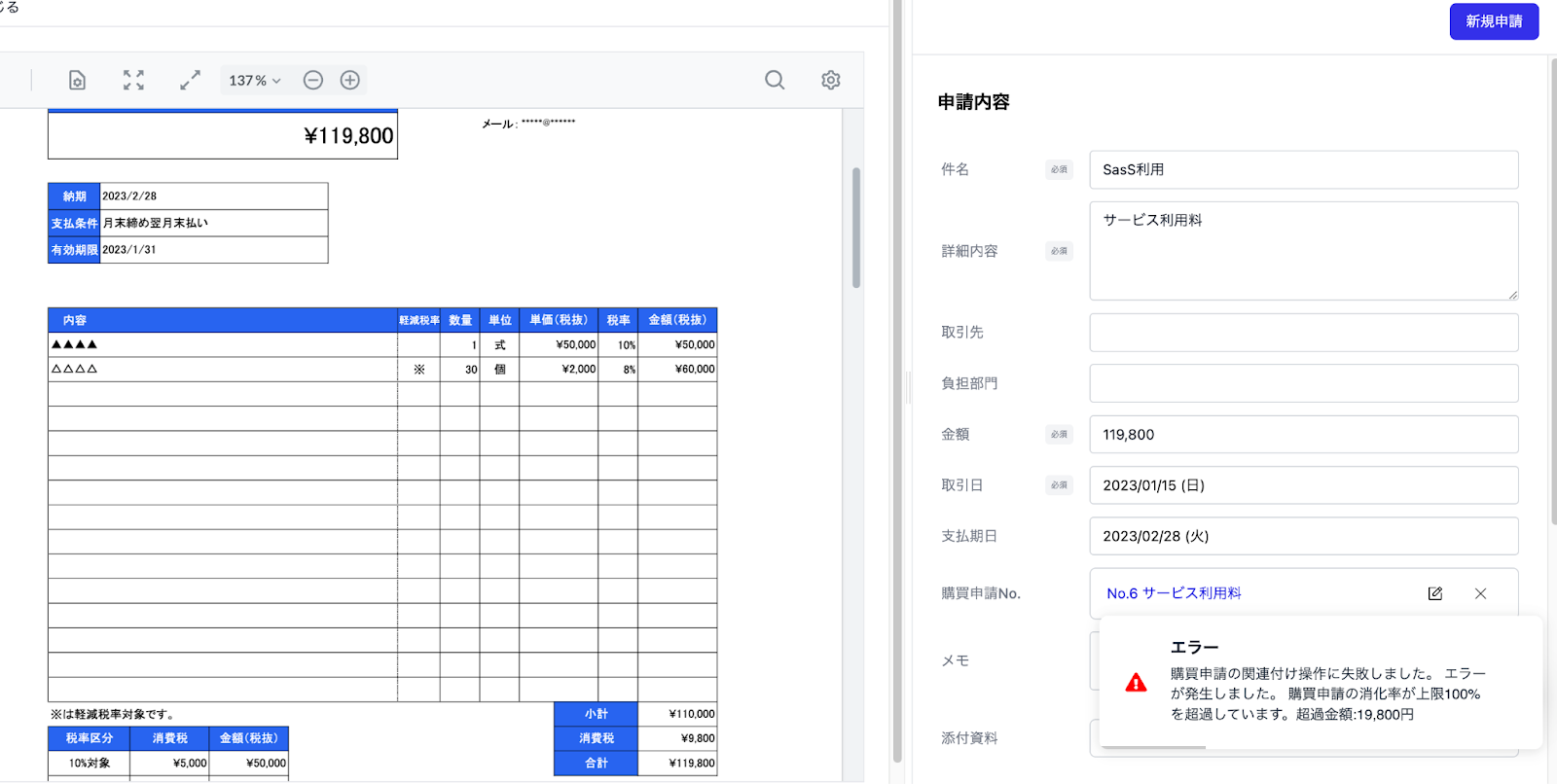Image resolution: width=1557 pixels, height=784 pixels.
Task: Open viewer settings gear icon
Action: click(x=831, y=80)
